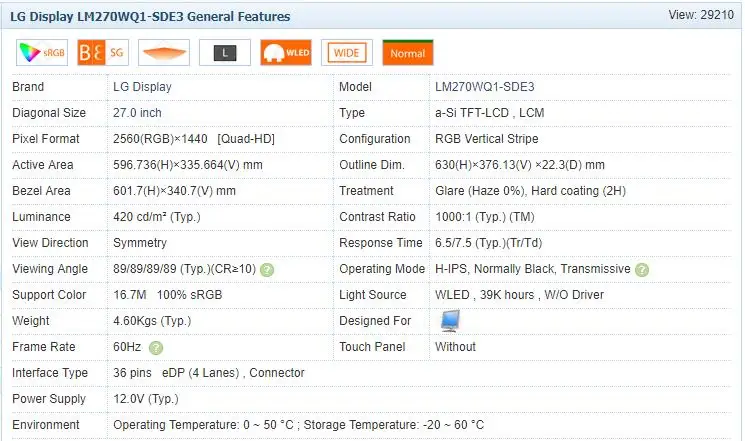Viewport: 745px width, 441px height.
Task: Click the View: 29210 counter
Action: 702,16
